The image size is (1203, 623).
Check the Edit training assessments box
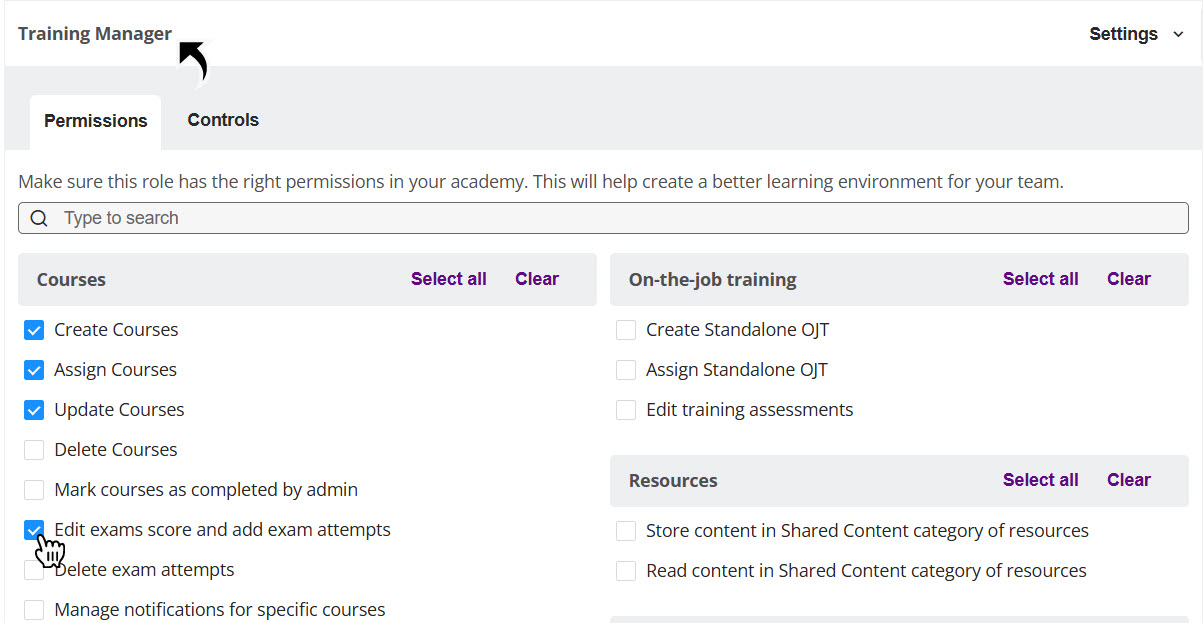pos(626,410)
